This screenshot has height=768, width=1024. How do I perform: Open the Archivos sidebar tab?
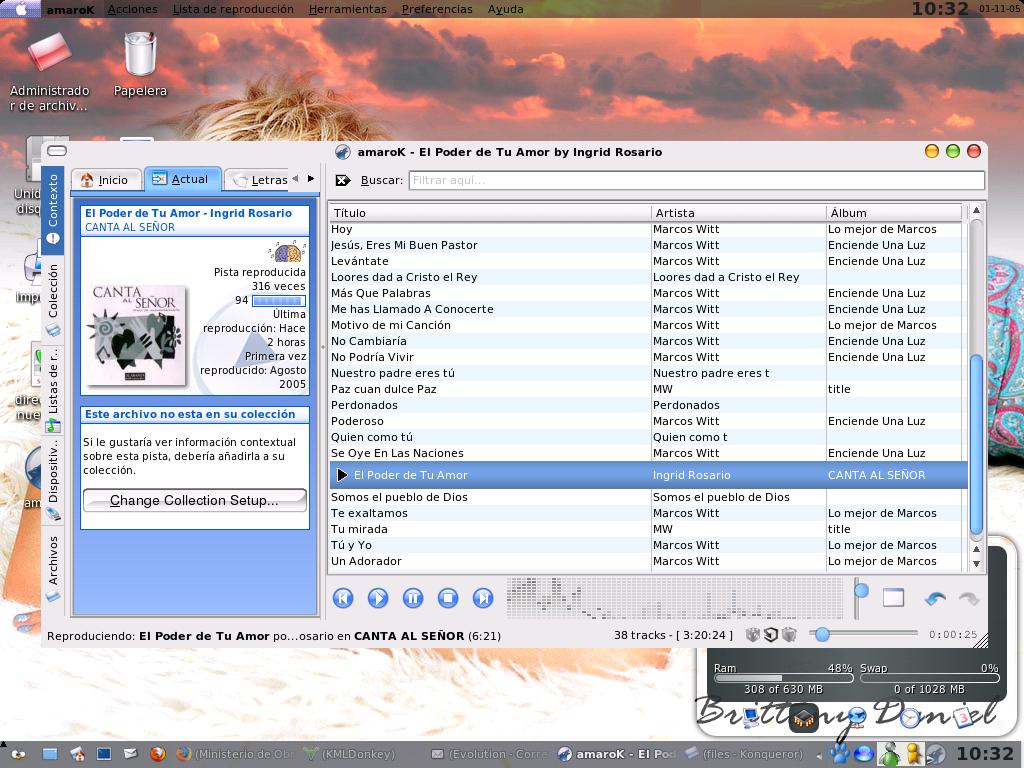click(x=54, y=568)
